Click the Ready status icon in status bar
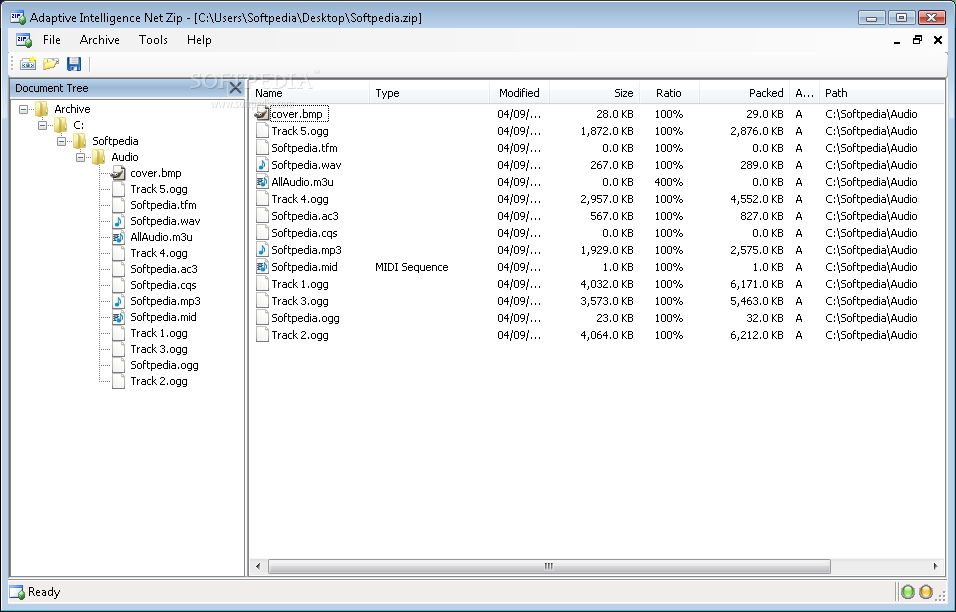The width and height of the screenshot is (956, 612). pyautogui.click(x=17, y=592)
